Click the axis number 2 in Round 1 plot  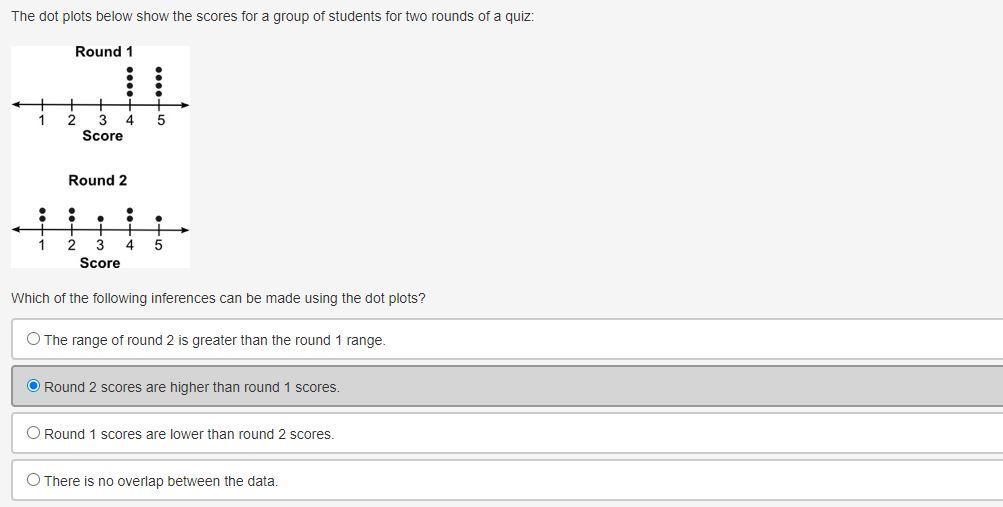click(71, 120)
